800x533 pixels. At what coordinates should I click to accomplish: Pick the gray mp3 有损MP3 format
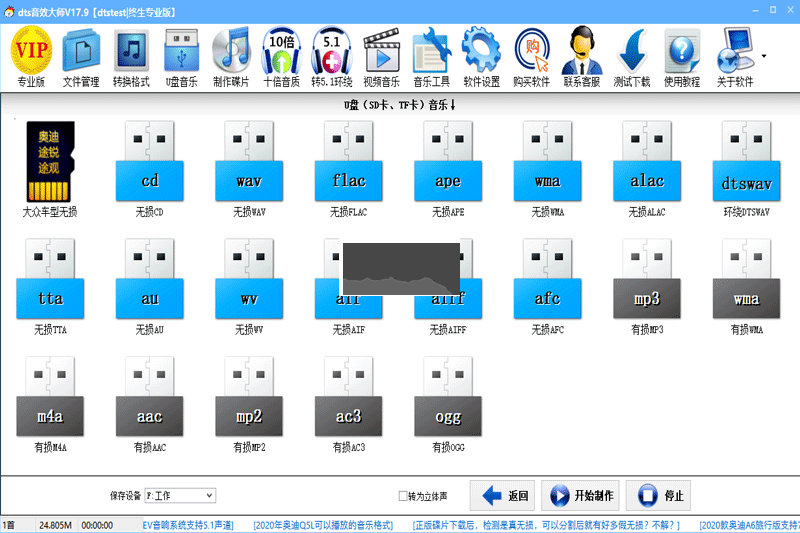tap(646, 287)
